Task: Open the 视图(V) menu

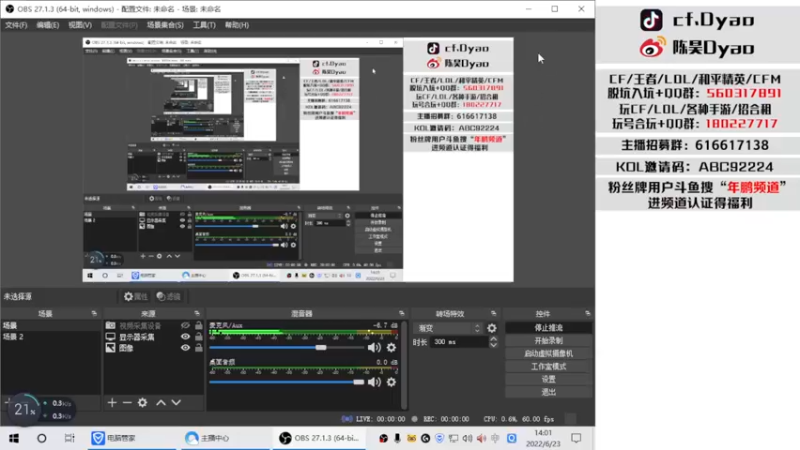Action: coord(80,25)
